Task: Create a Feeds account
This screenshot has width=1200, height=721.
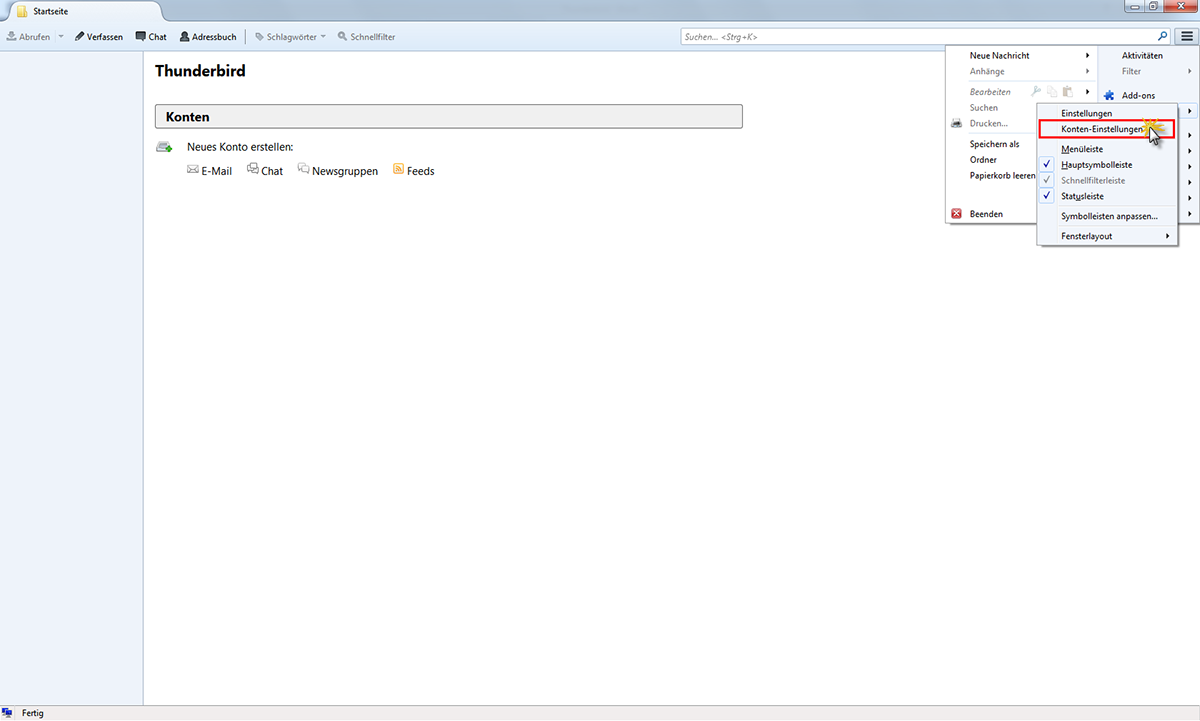Action: click(421, 171)
